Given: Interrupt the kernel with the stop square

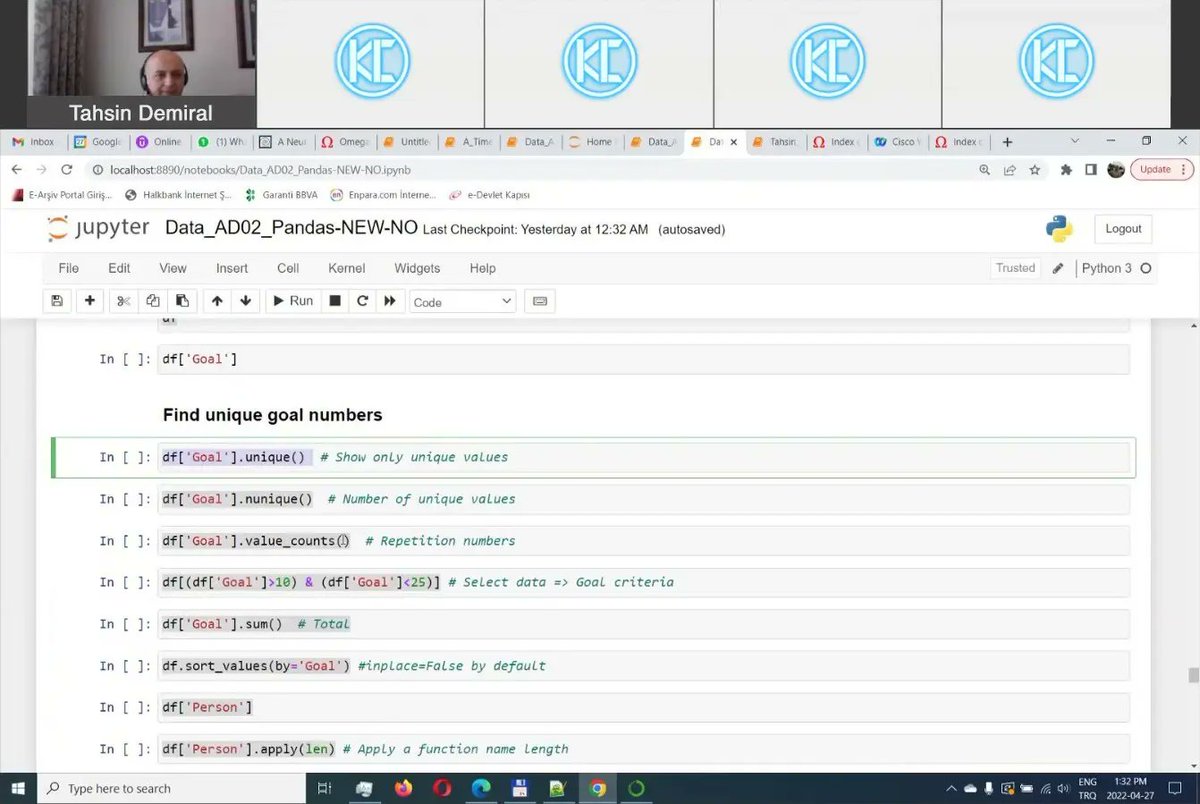Looking at the screenshot, I should tap(335, 301).
